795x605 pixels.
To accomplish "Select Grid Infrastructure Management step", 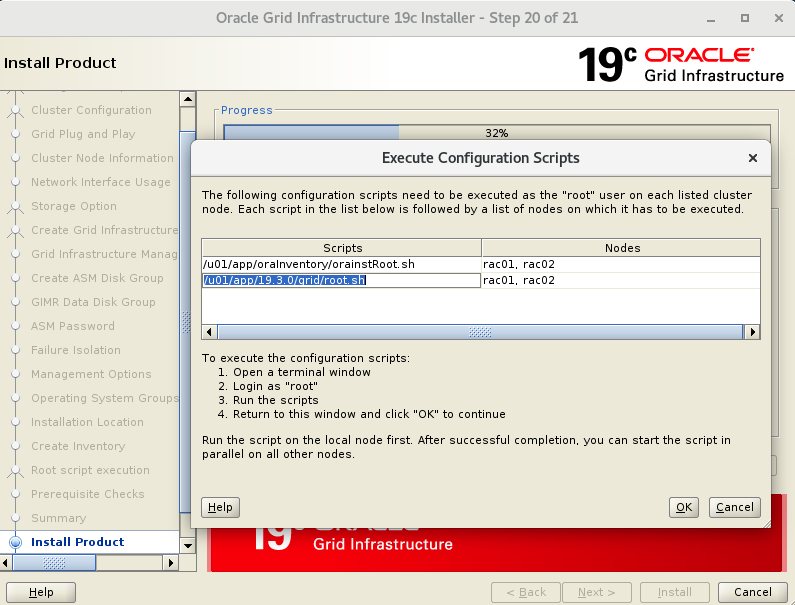I will click(x=104, y=254).
